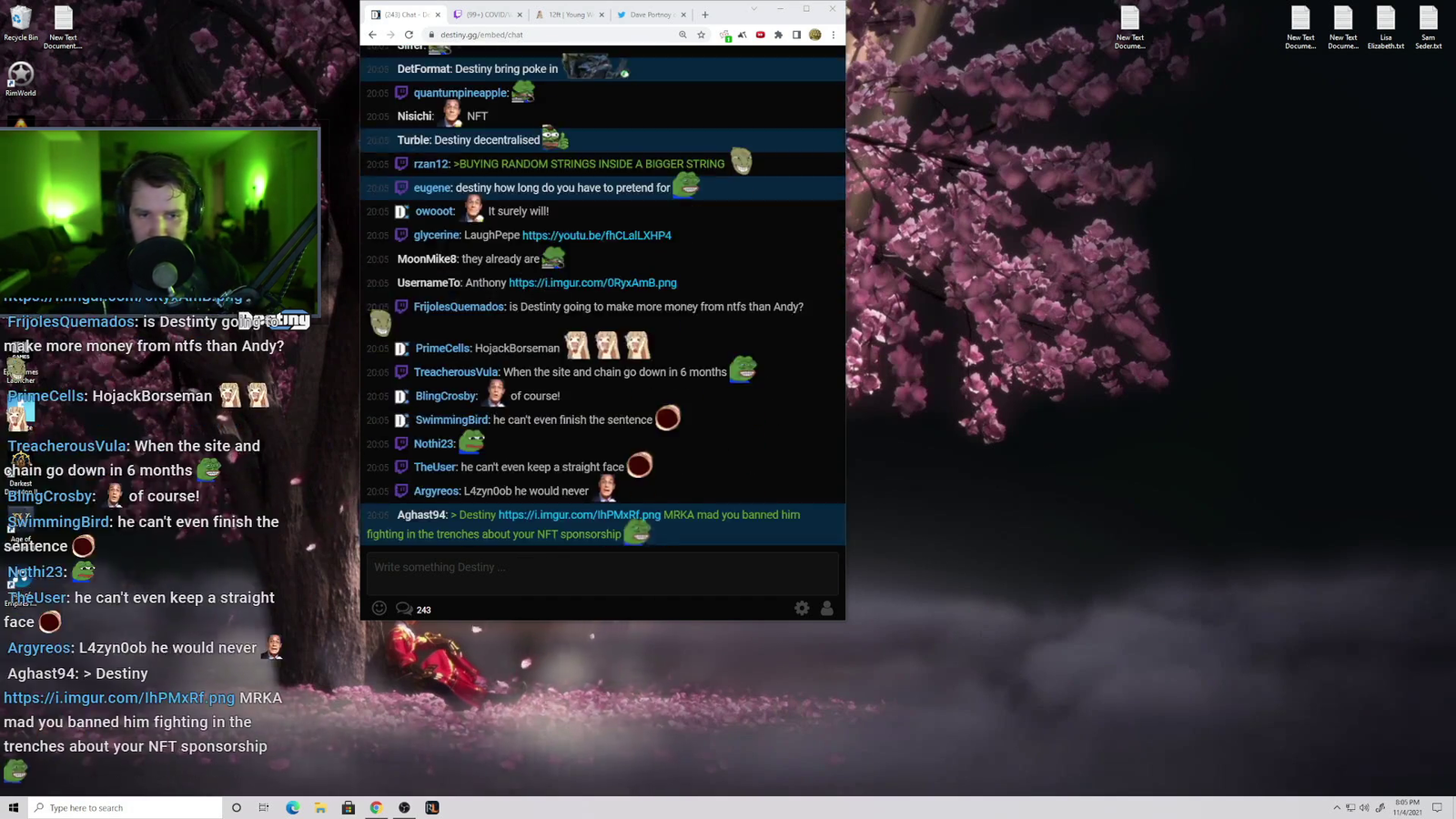Click username eugene in chat
This screenshot has height=819, width=1456.
432,187
